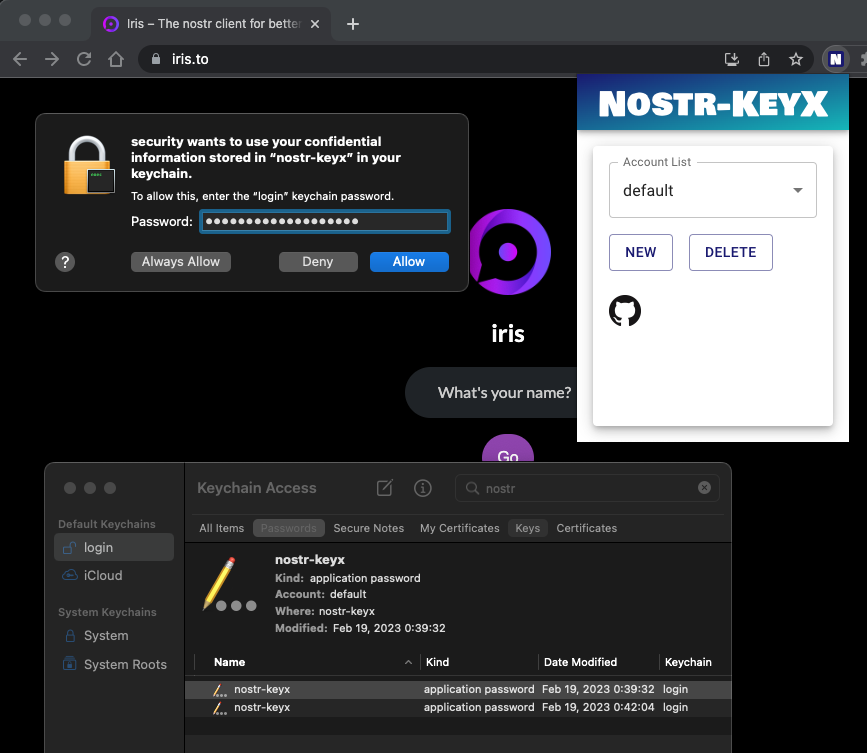Go back with the browser back arrow

20,59
